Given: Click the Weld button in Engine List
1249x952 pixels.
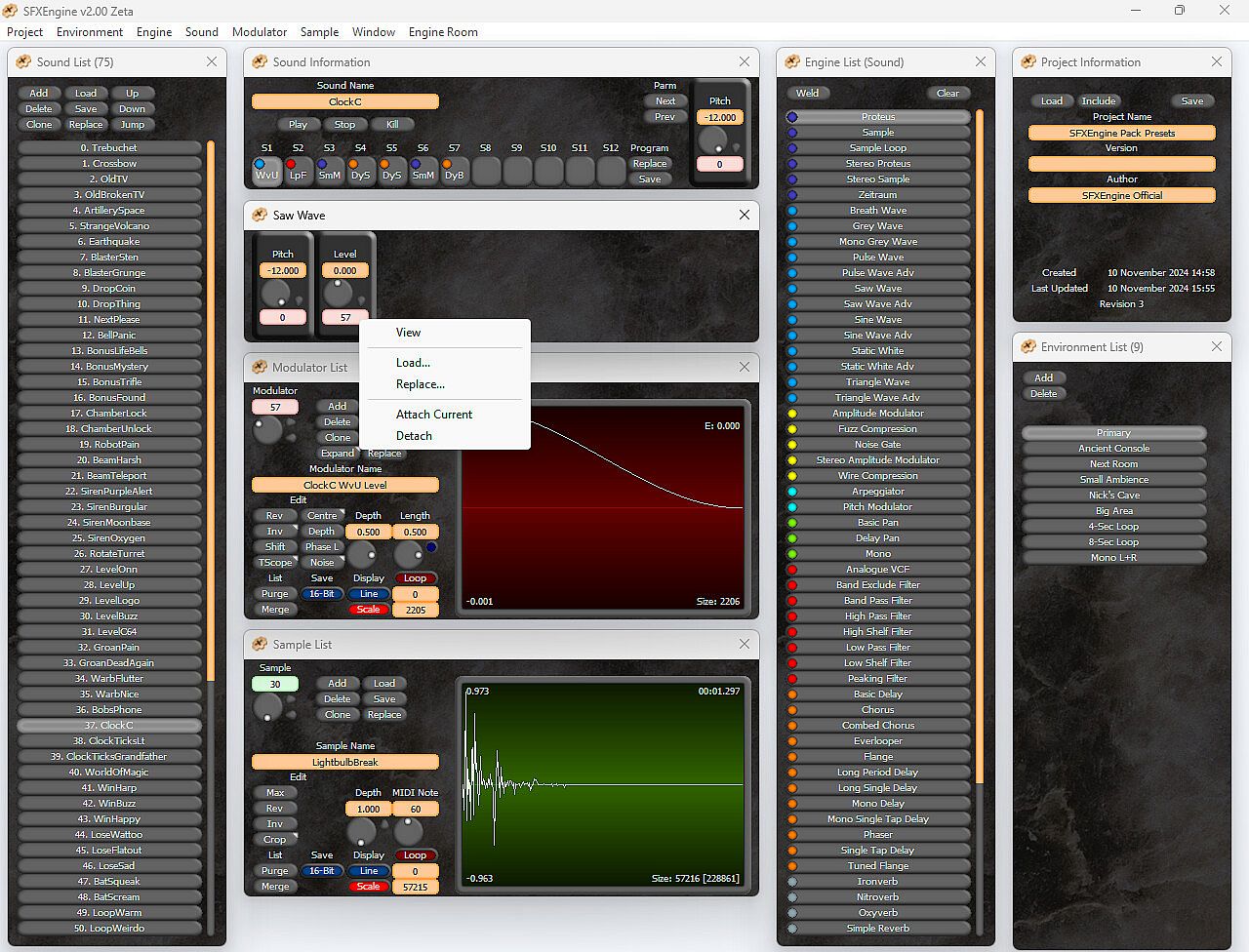Looking at the screenshot, I should tap(807, 94).
